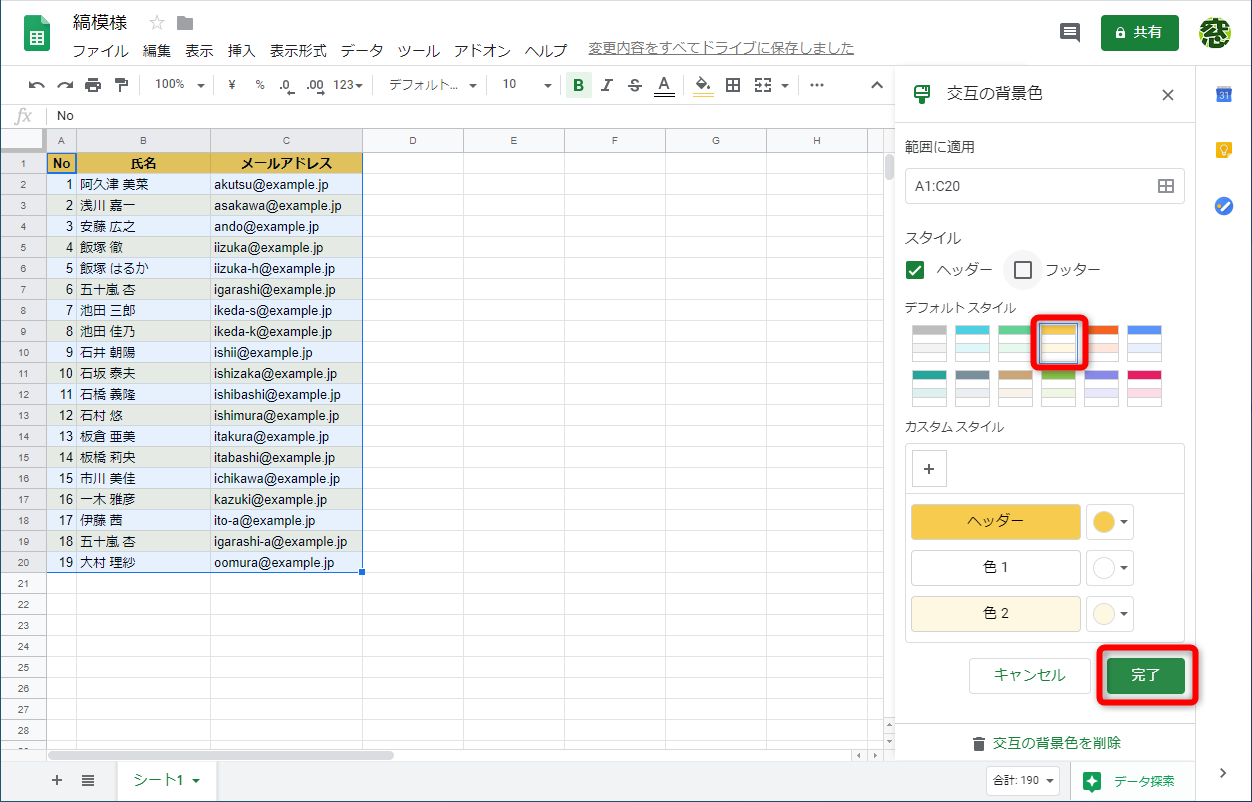
Task: Click the print icon
Action: (93, 85)
